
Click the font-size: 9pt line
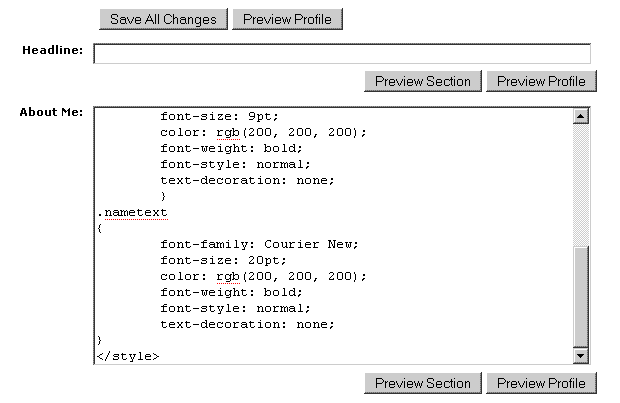click(x=220, y=116)
